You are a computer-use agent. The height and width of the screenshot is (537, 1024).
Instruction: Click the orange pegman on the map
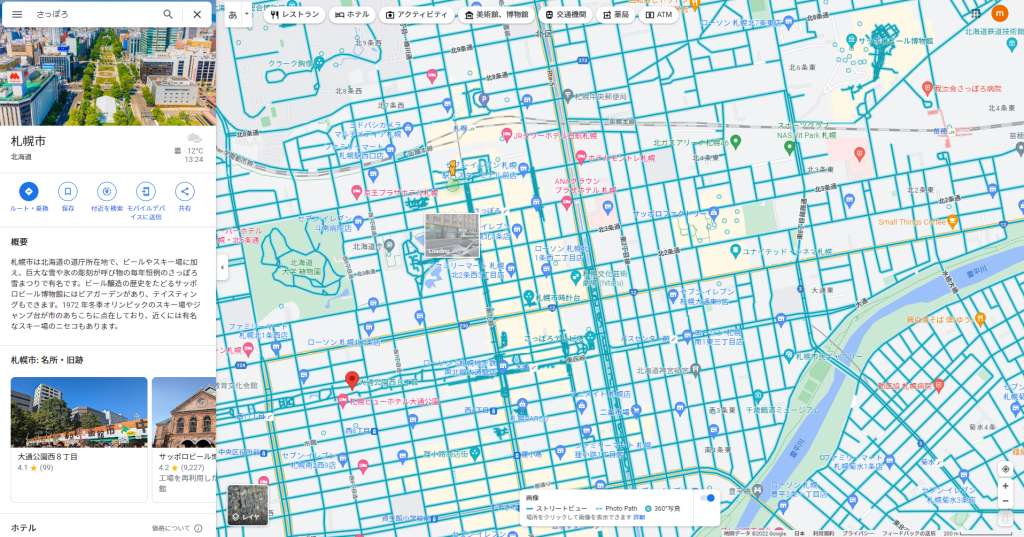click(x=452, y=169)
